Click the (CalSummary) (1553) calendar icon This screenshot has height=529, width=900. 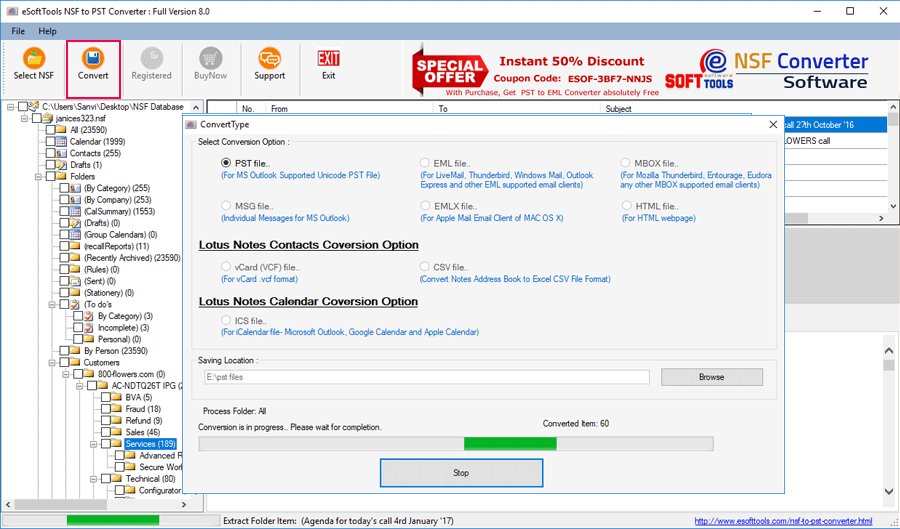pyautogui.click(x=75, y=211)
